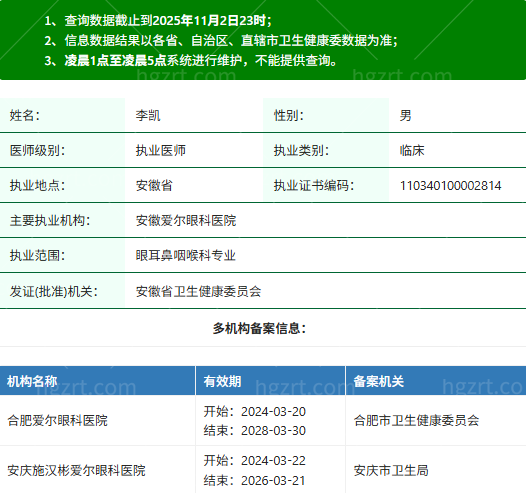Select certificate number 110340100002814
Screen dimensions: 526x493
coord(451,185)
